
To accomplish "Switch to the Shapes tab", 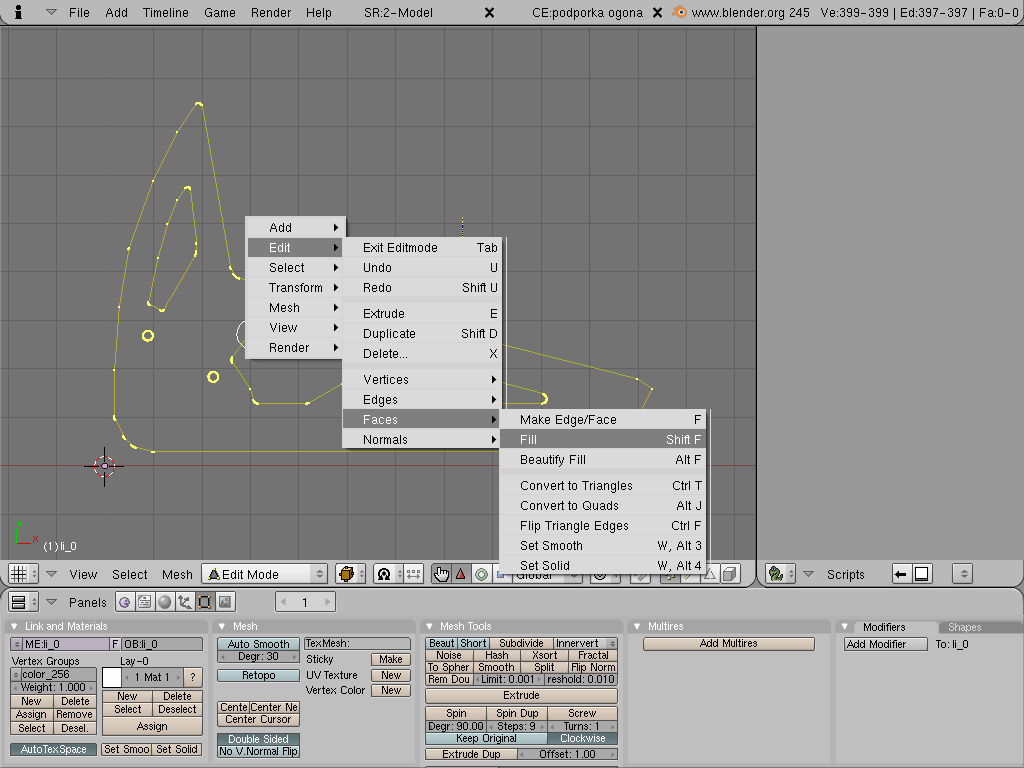I will 965,627.
